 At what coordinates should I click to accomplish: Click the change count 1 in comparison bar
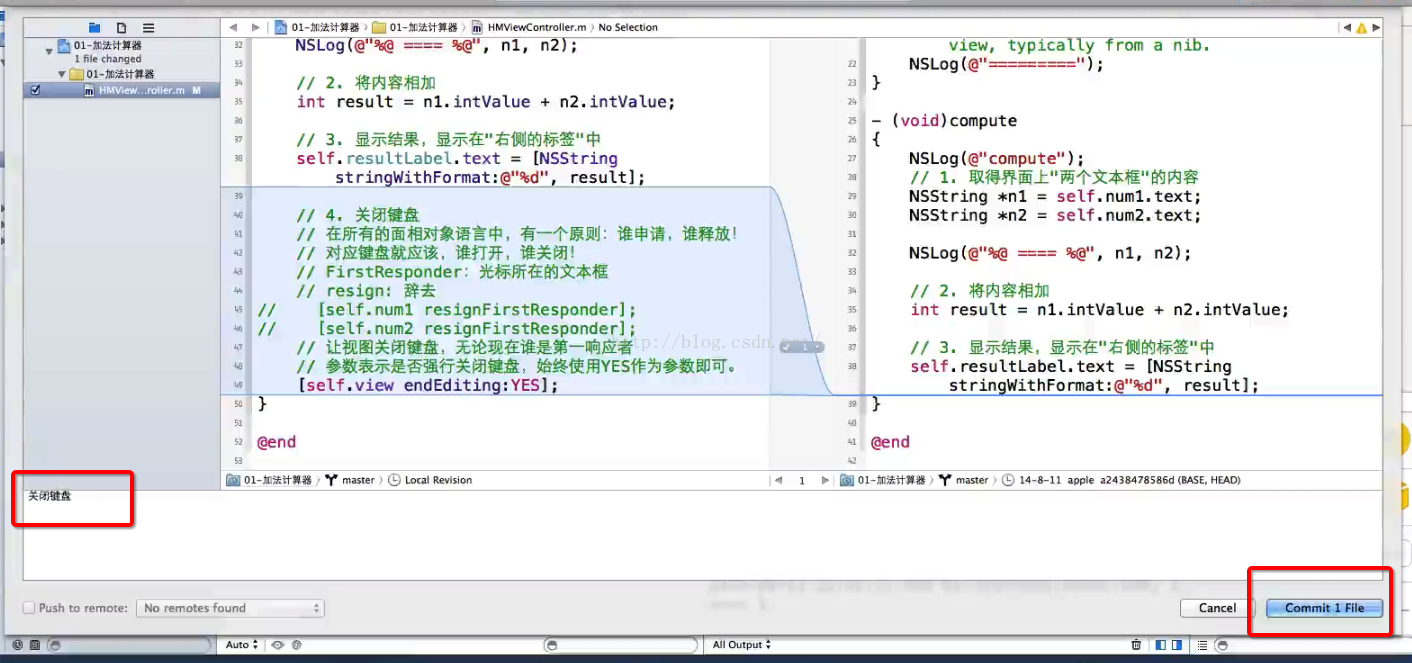click(x=802, y=480)
